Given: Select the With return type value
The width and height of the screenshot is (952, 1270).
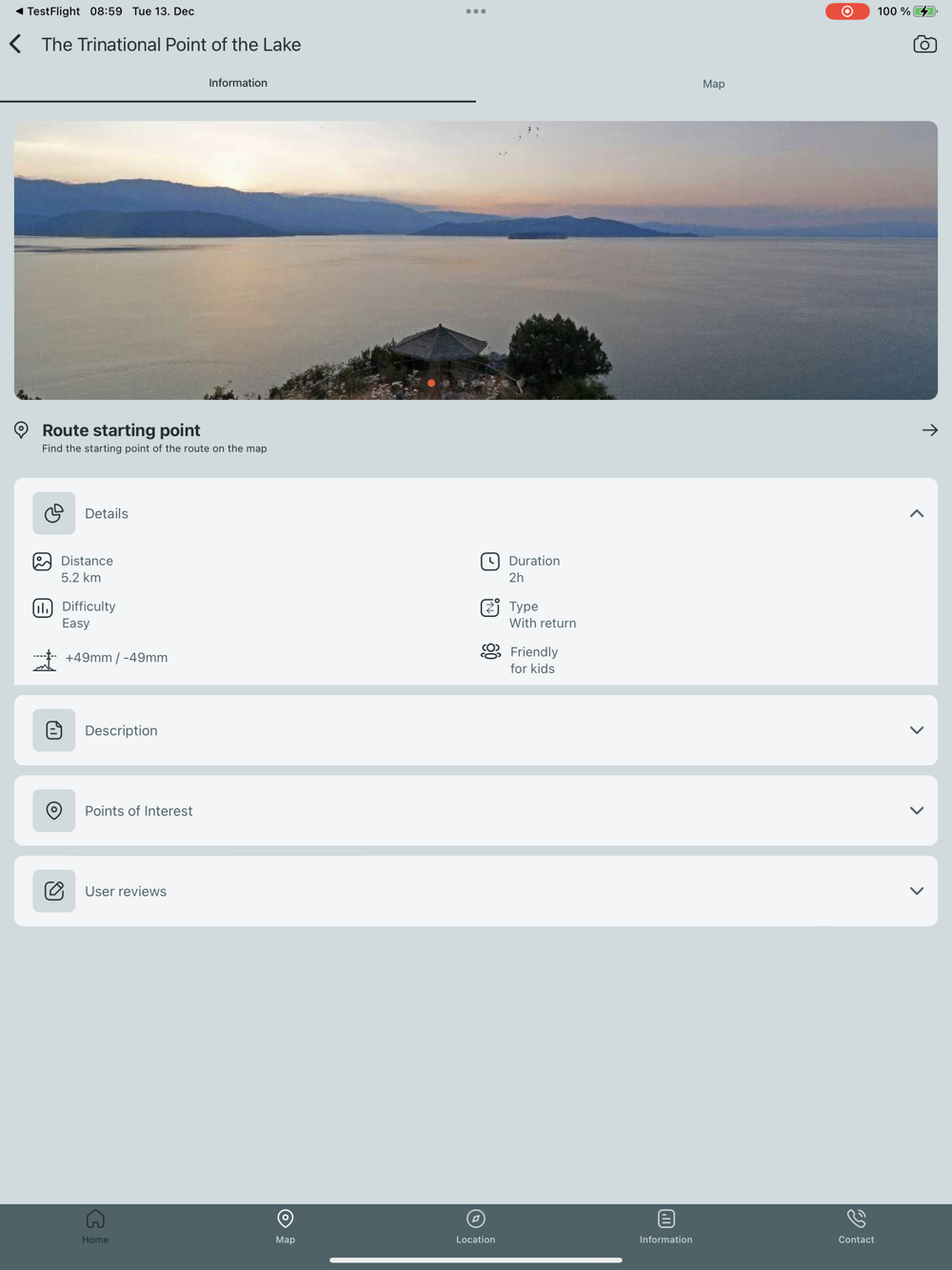Looking at the screenshot, I should point(543,624).
